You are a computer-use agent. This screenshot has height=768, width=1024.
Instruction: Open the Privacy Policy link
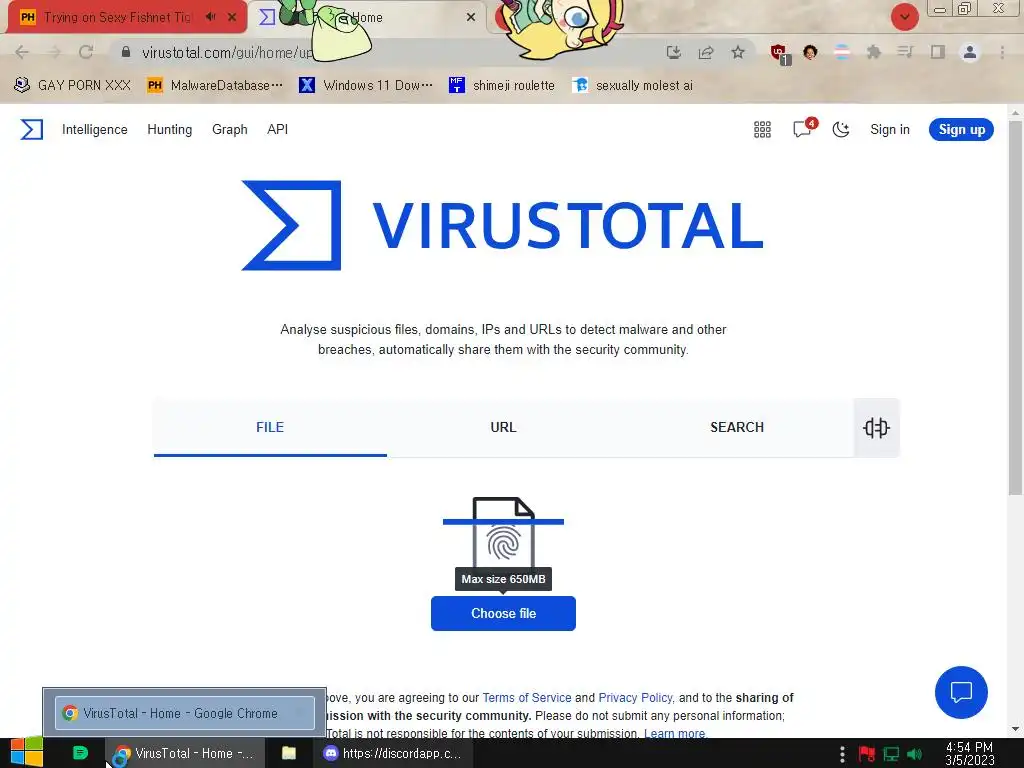635,697
